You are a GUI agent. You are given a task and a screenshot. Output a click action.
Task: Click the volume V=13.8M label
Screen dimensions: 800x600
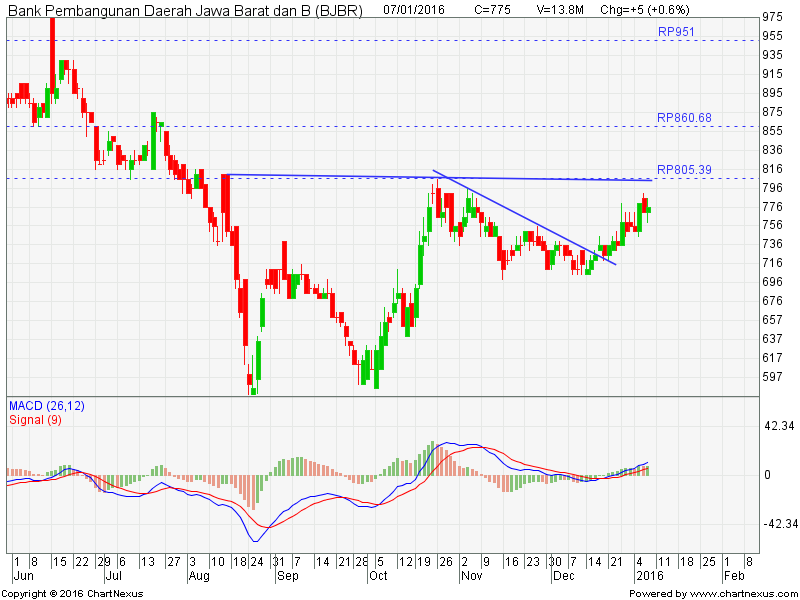(559, 9)
